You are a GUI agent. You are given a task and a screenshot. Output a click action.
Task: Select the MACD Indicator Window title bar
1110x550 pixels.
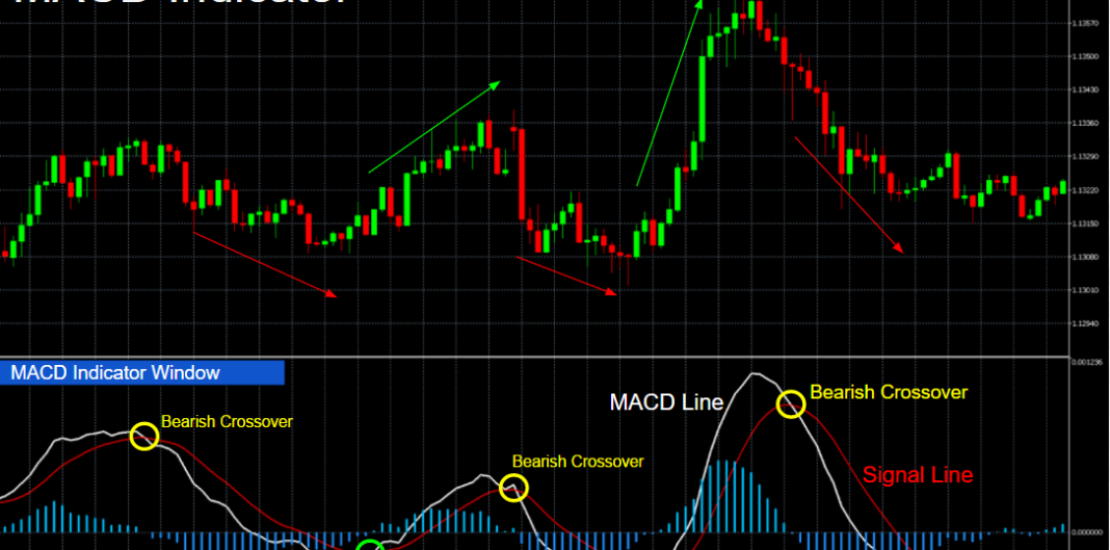point(143,373)
